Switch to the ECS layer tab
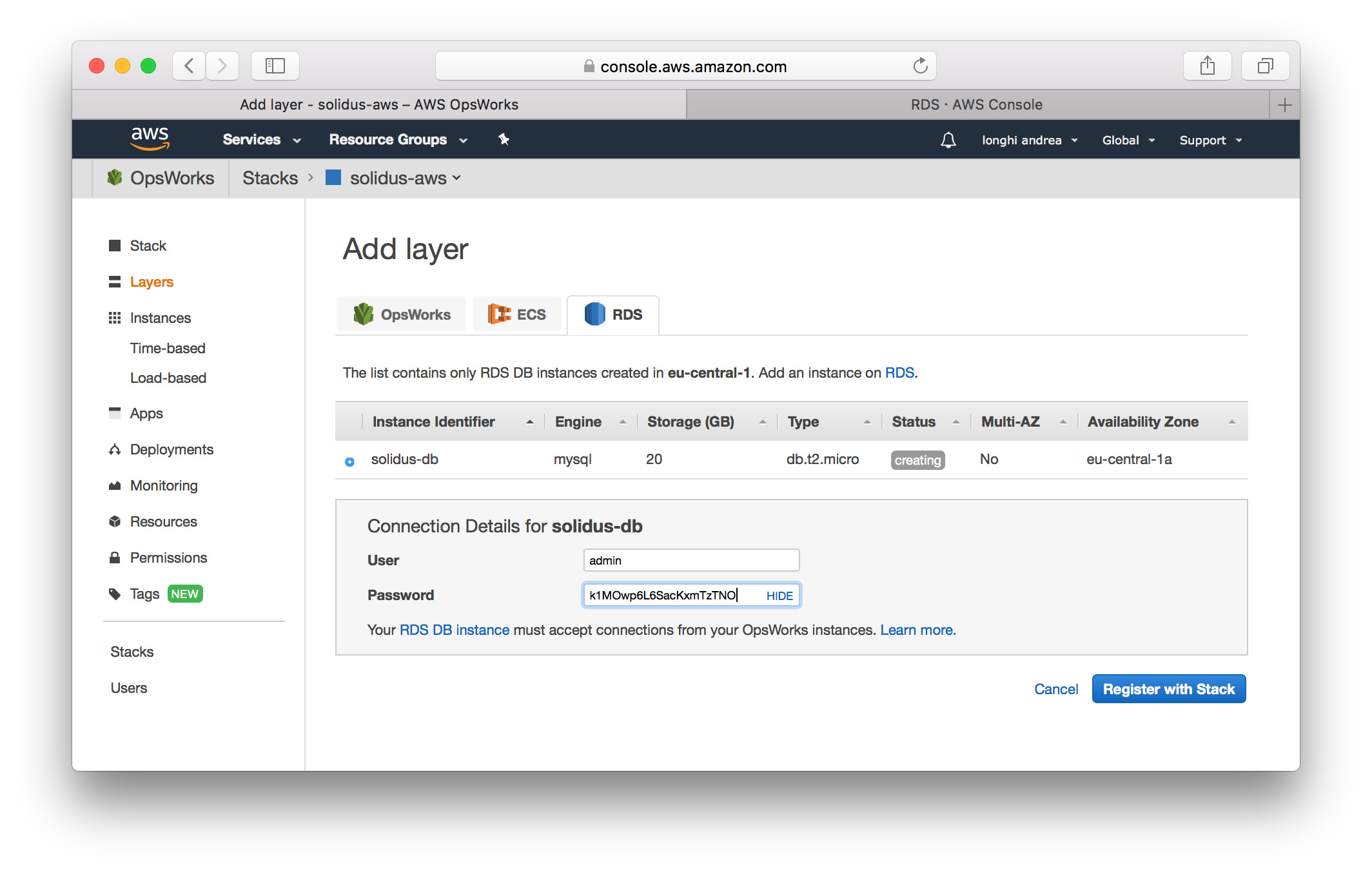This screenshot has height=874, width=1372. (516, 314)
